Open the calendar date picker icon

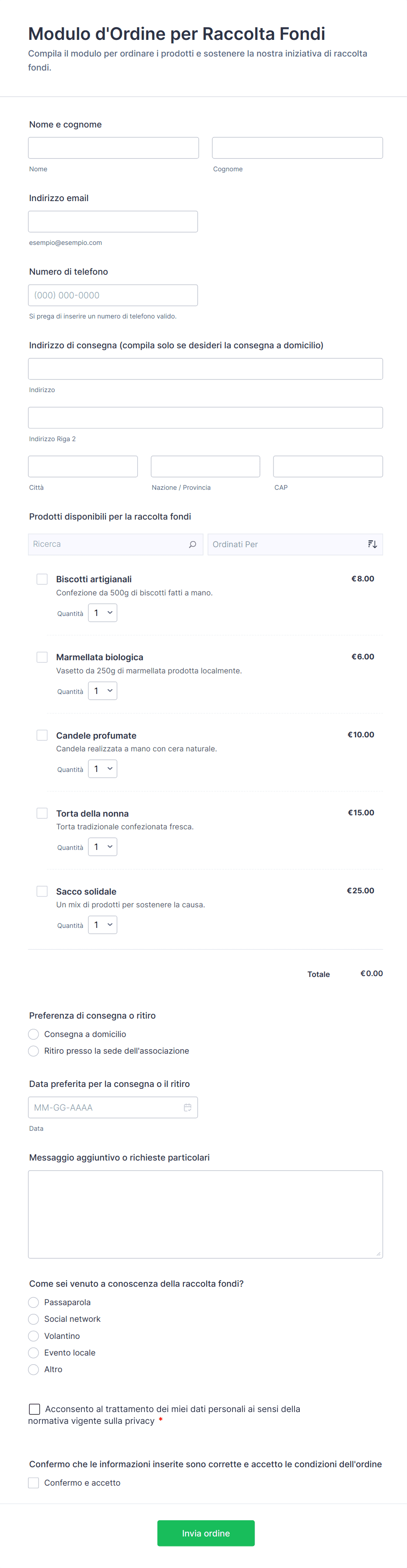pos(187,1107)
